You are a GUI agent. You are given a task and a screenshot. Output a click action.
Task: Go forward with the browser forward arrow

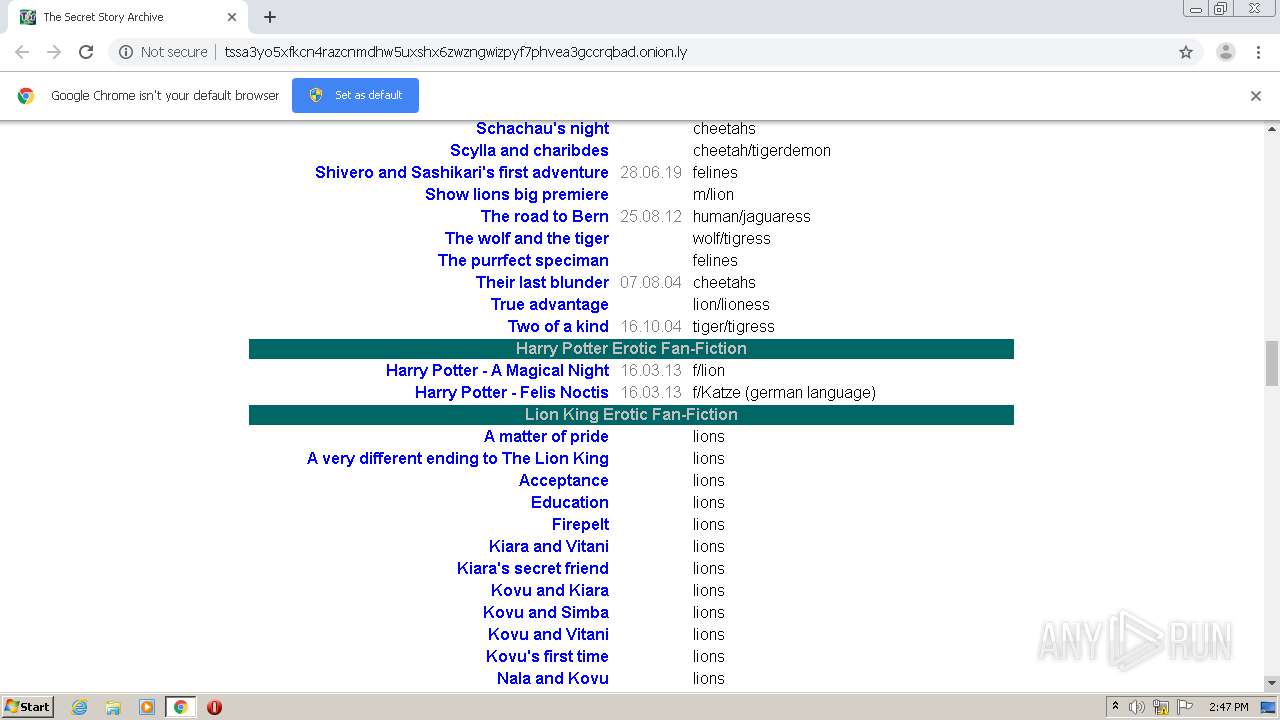pos(54,52)
